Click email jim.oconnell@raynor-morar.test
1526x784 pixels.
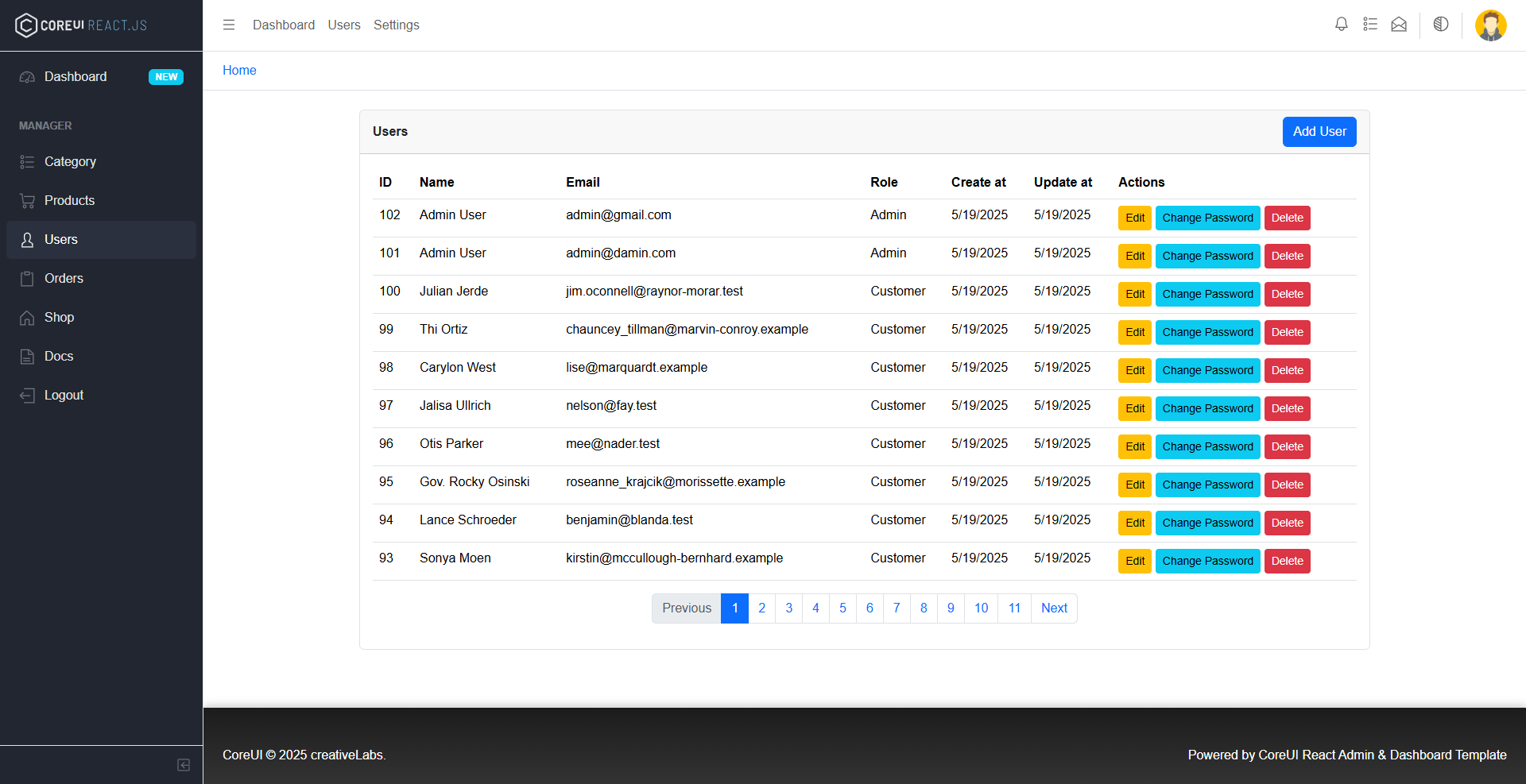pyautogui.click(x=654, y=292)
